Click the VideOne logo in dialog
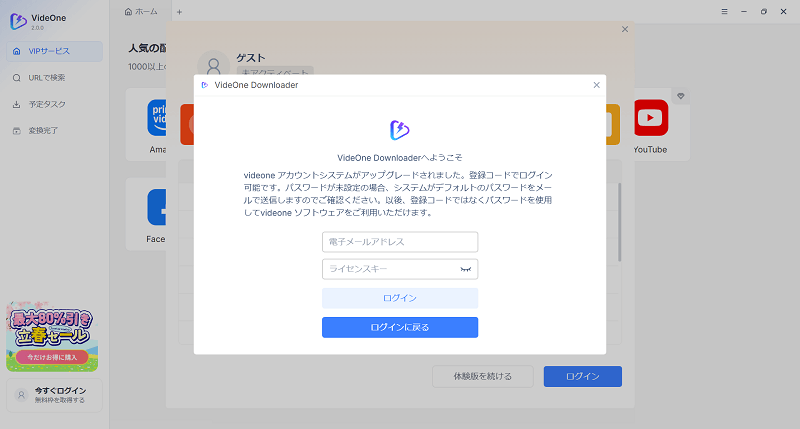Viewport: 800px width, 429px height. [399, 130]
